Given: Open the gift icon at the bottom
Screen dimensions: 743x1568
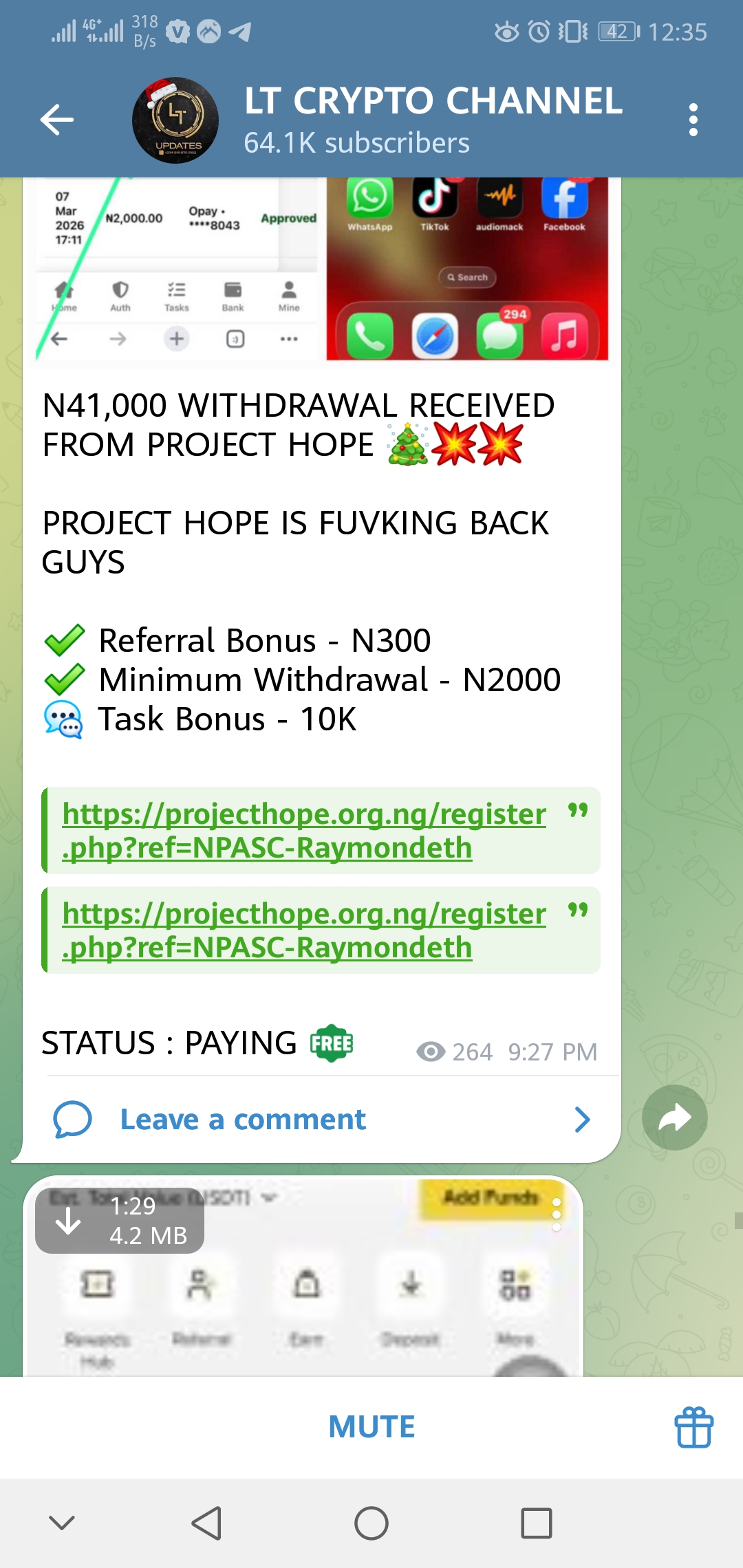Looking at the screenshot, I should click(693, 1427).
